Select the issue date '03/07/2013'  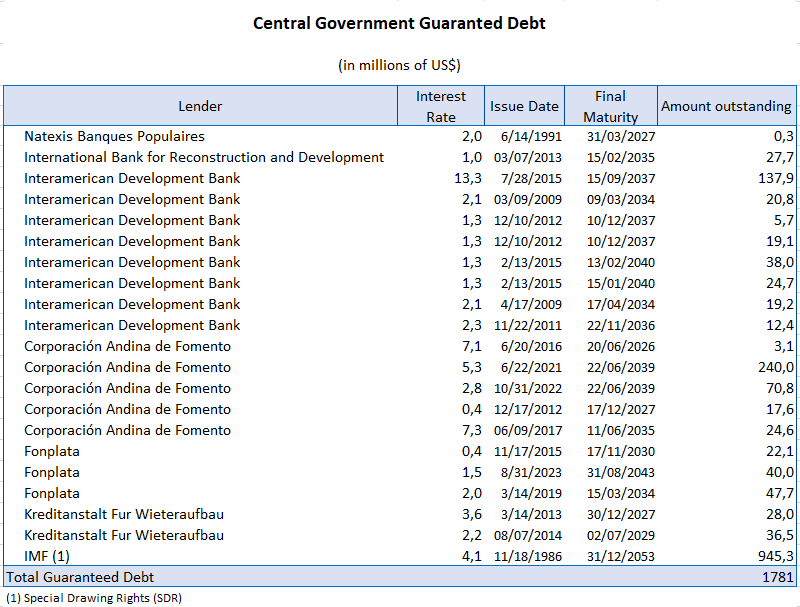coord(528,158)
